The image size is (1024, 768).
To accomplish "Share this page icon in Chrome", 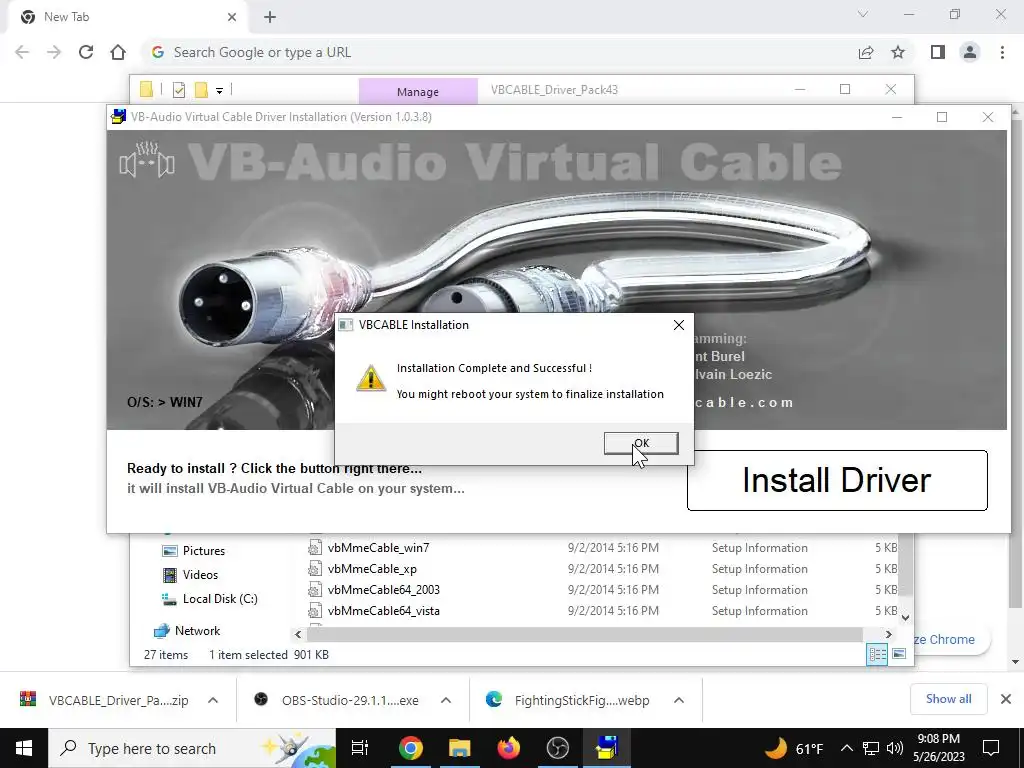I will coord(866,52).
